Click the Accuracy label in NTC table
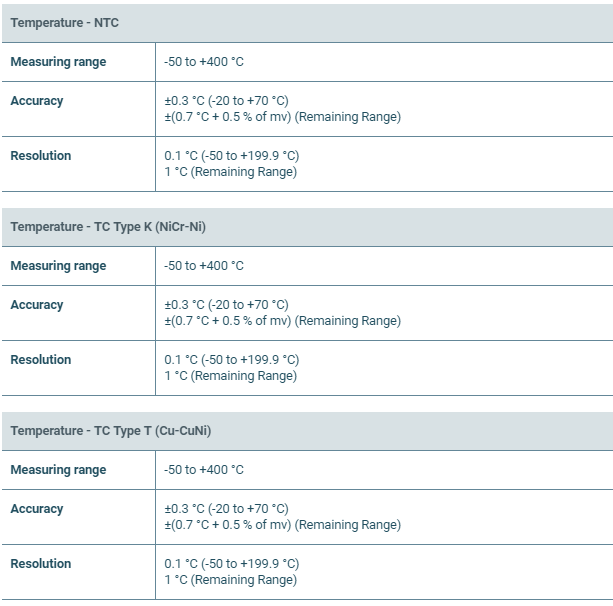 click(x=37, y=101)
